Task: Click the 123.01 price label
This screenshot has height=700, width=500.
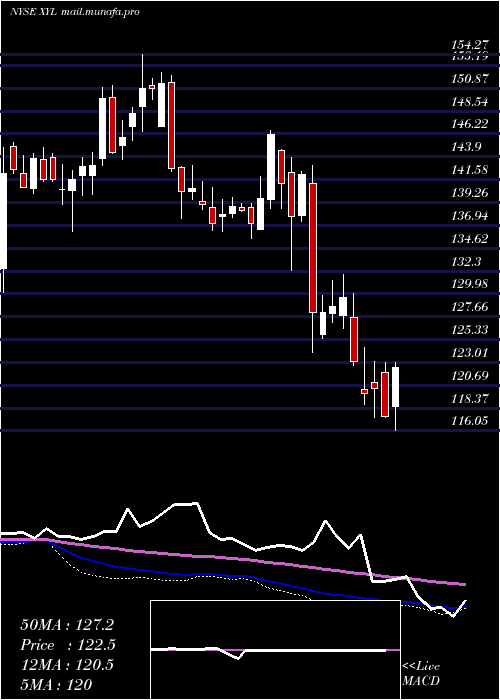Action: tap(469, 354)
